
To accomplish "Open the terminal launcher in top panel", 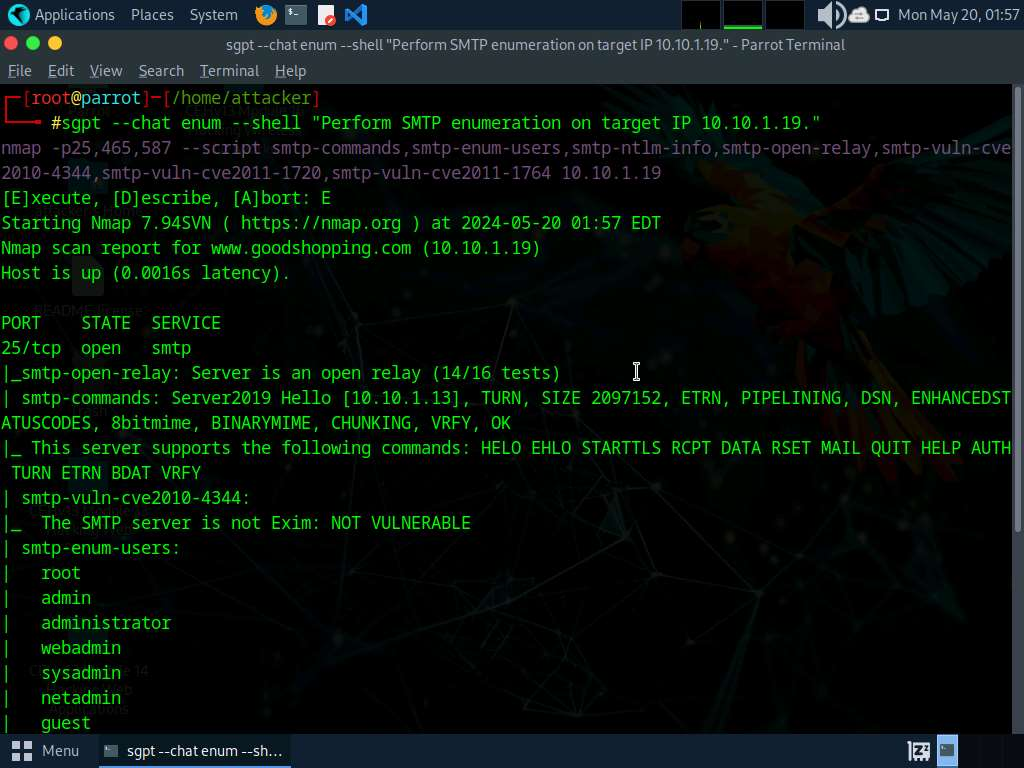I will (295, 15).
